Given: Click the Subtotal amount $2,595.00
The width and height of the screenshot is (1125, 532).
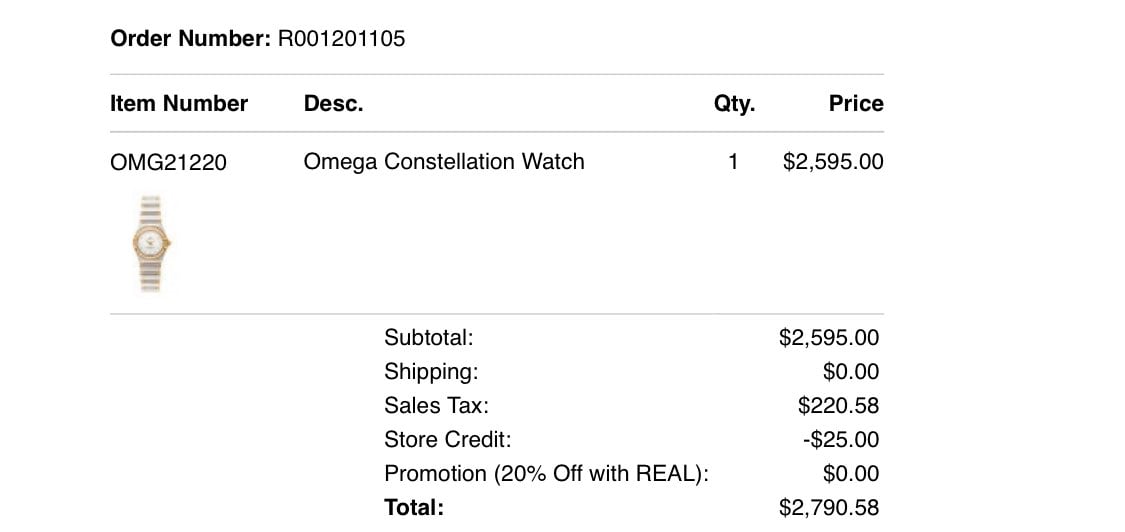Looking at the screenshot, I should click(x=829, y=337).
